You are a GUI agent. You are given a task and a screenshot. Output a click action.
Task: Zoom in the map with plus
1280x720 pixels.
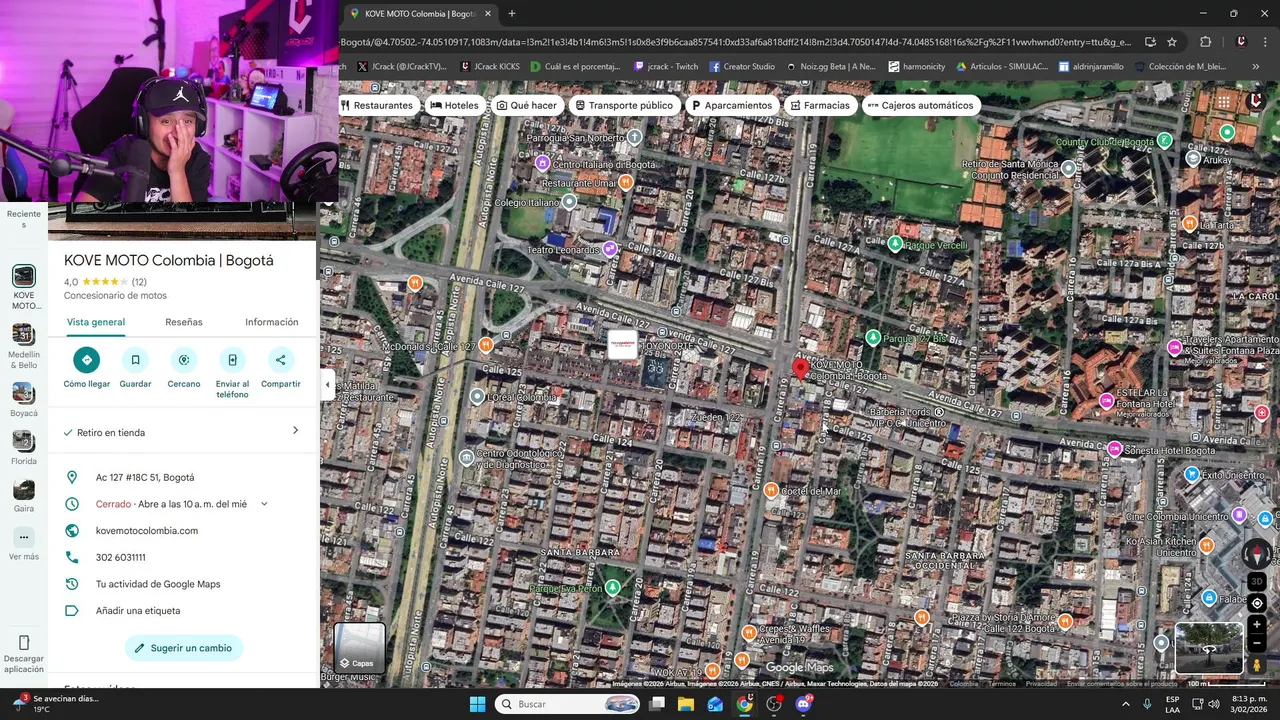click(1257, 624)
